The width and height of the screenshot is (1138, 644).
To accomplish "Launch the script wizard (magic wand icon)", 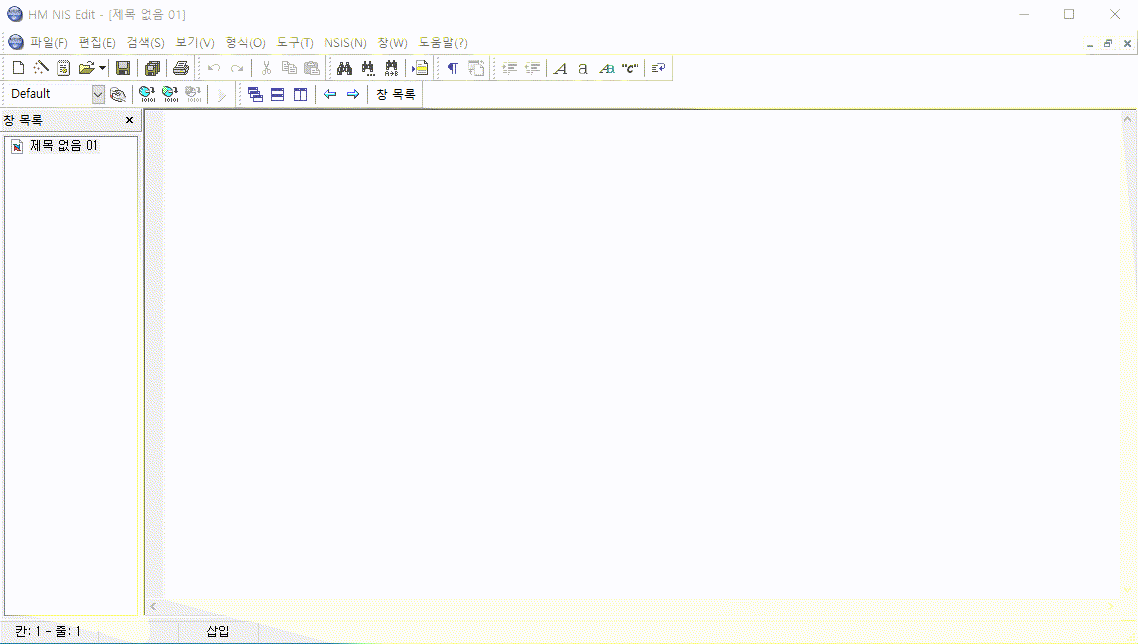I will coord(41,68).
